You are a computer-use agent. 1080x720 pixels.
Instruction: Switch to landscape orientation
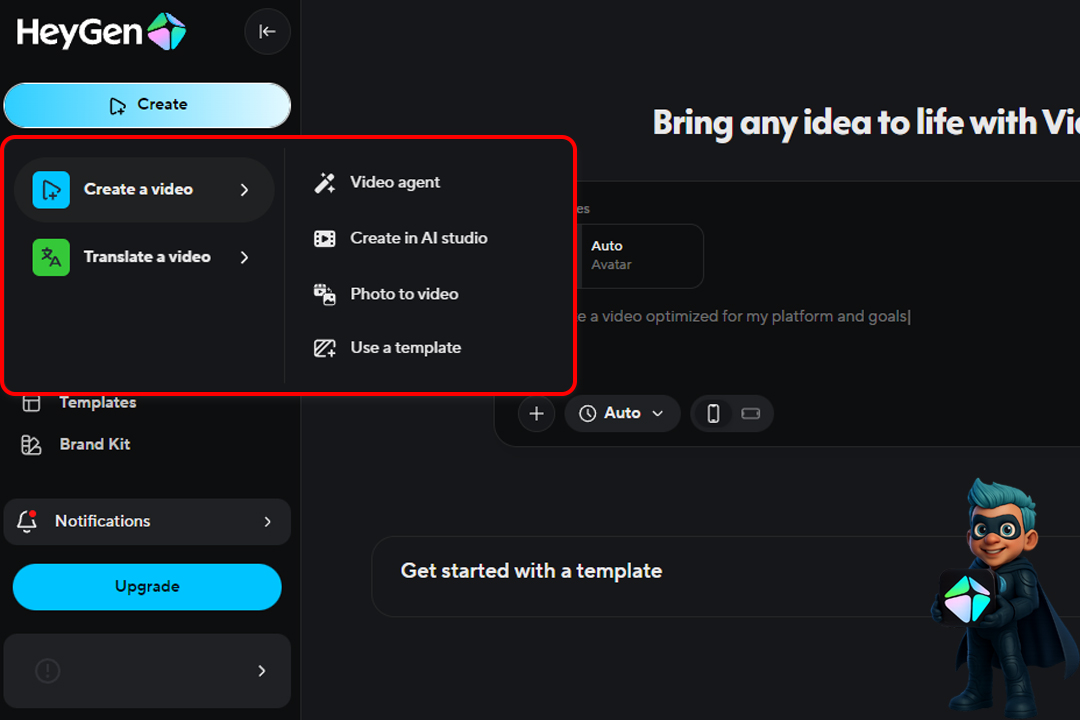point(750,413)
